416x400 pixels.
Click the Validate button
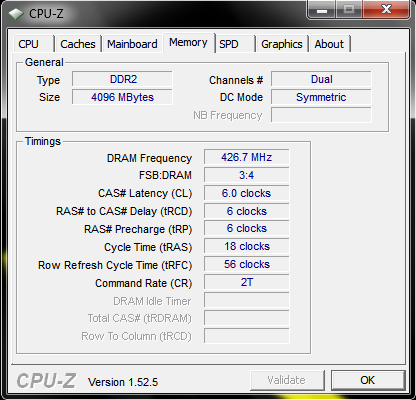[x=287, y=380]
